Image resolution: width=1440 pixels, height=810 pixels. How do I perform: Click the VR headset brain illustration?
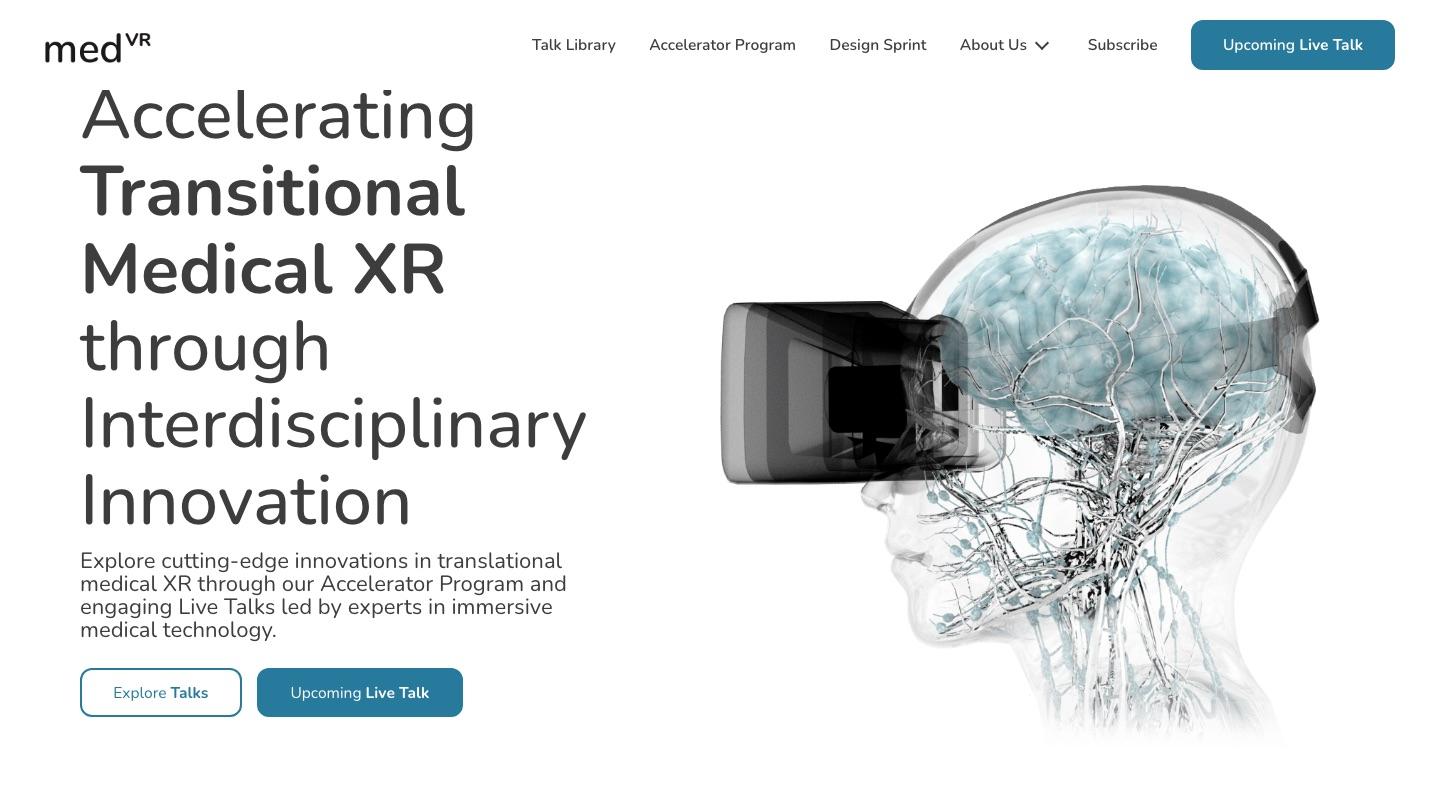1020,465
